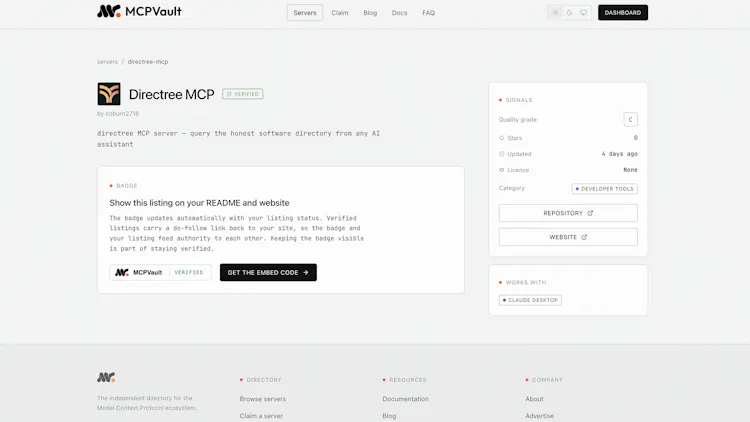Click the DASHBOARD button

coord(623,12)
